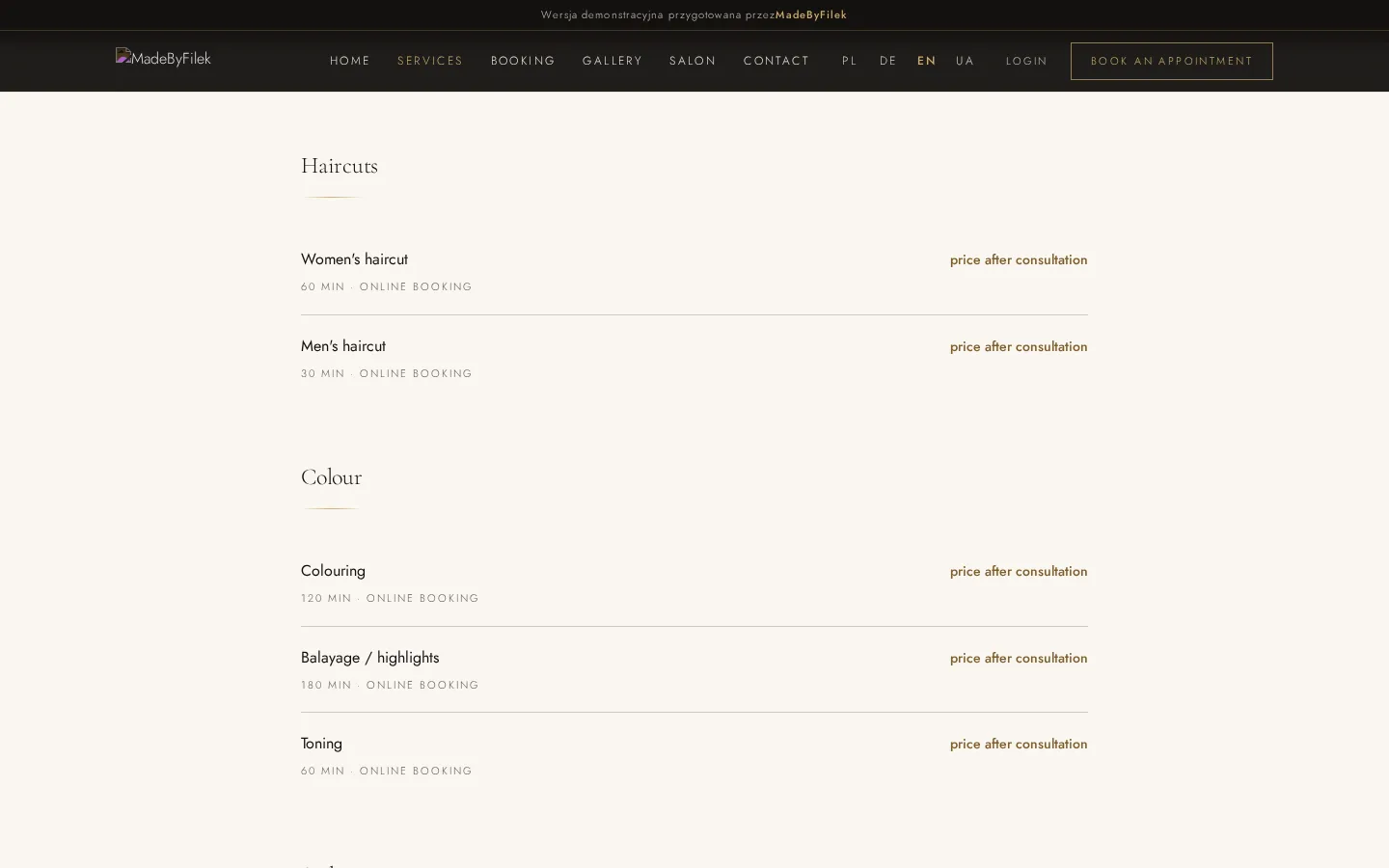Click the Book an Appointment button
Screen dimensions: 1389x868
click(1172, 61)
